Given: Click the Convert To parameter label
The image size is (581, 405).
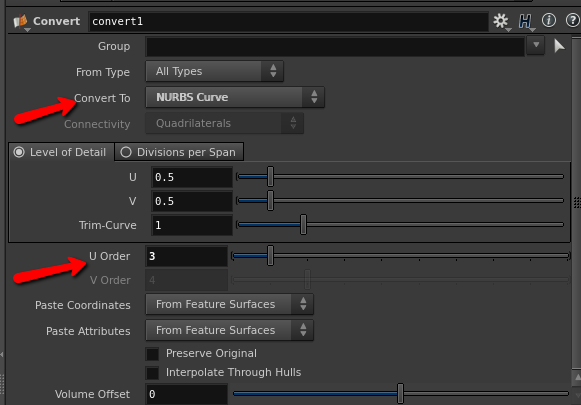Looking at the screenshot, I should (x=102, y=98).
